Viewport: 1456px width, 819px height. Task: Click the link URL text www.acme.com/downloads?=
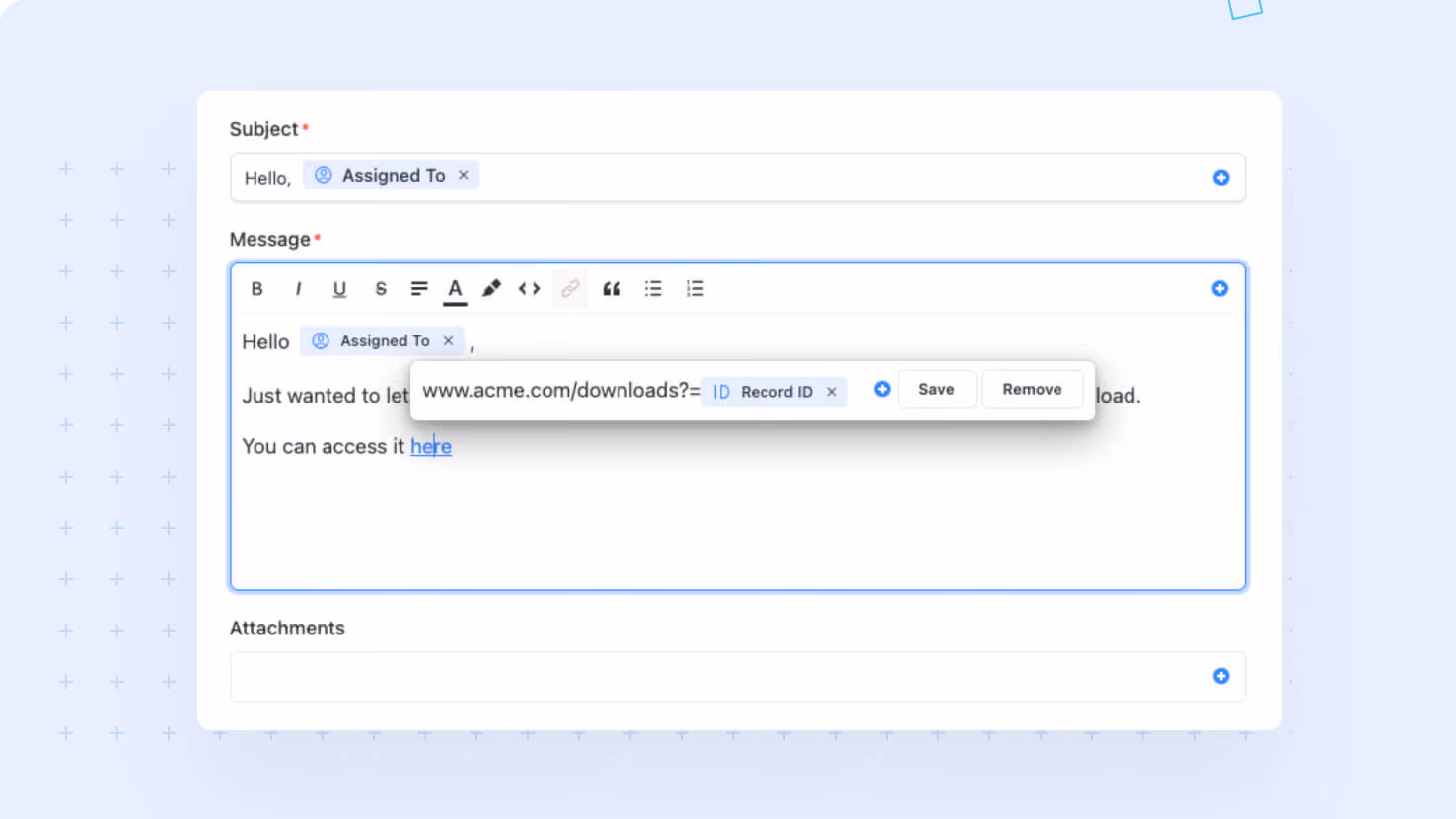click(x=561, y=390)
